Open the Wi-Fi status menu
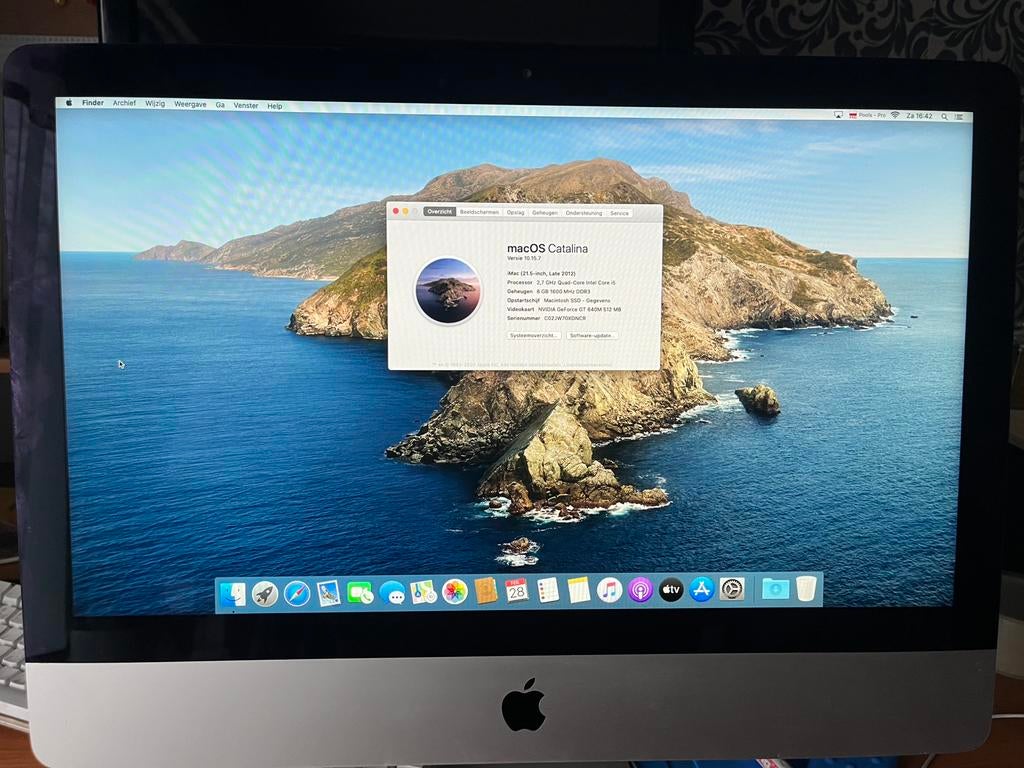This screenshot has height=768, width=1024. (x=895, y=115)
